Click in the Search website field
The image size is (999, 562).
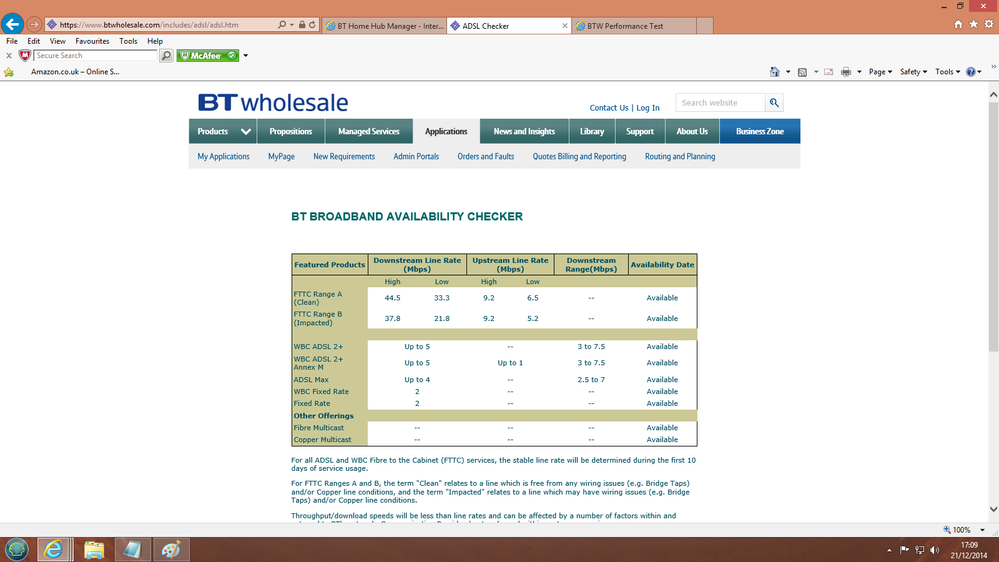tap(720, 103)
